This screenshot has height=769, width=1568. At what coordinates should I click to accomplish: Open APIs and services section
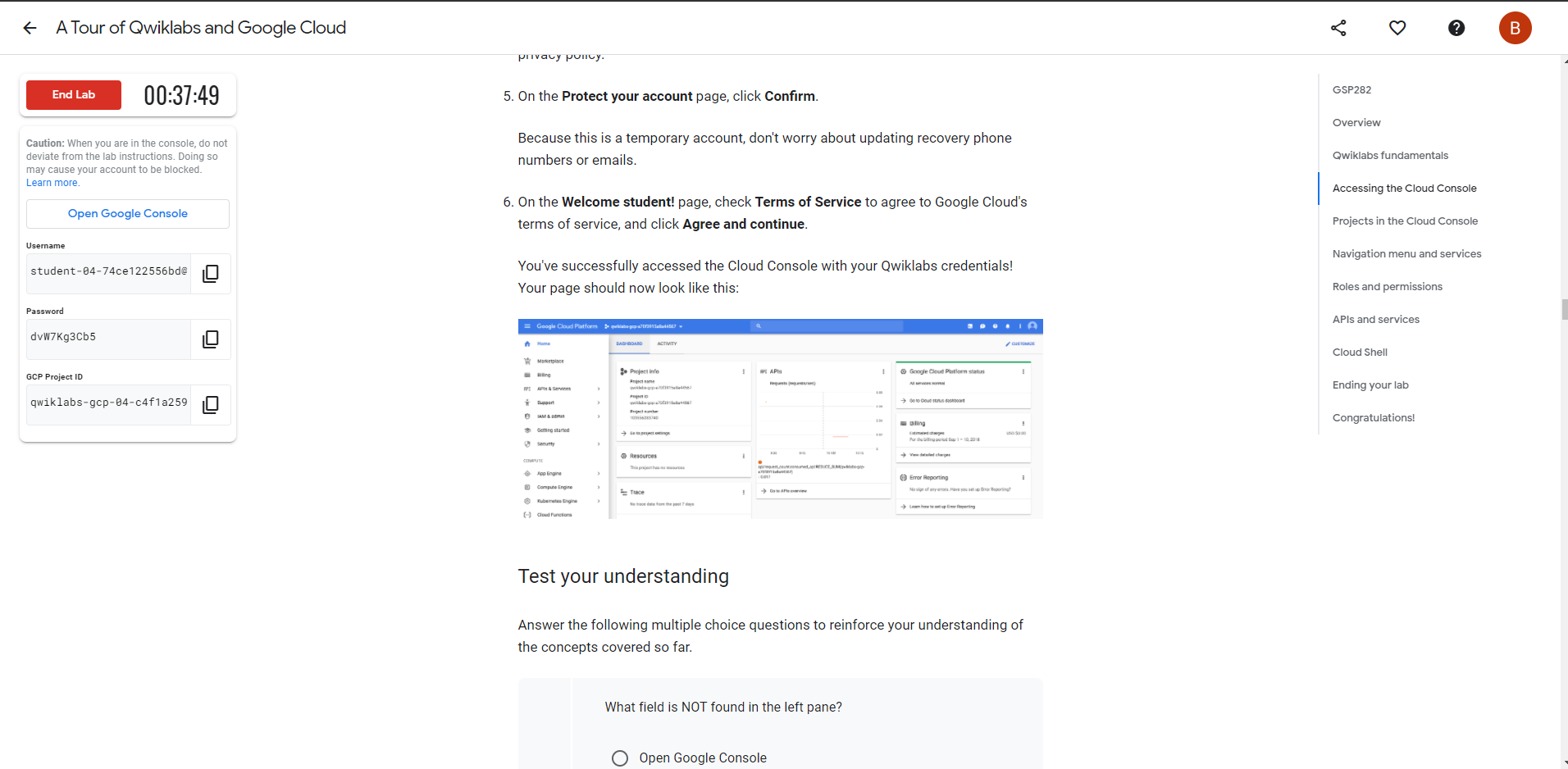[x=1375, y=320]
